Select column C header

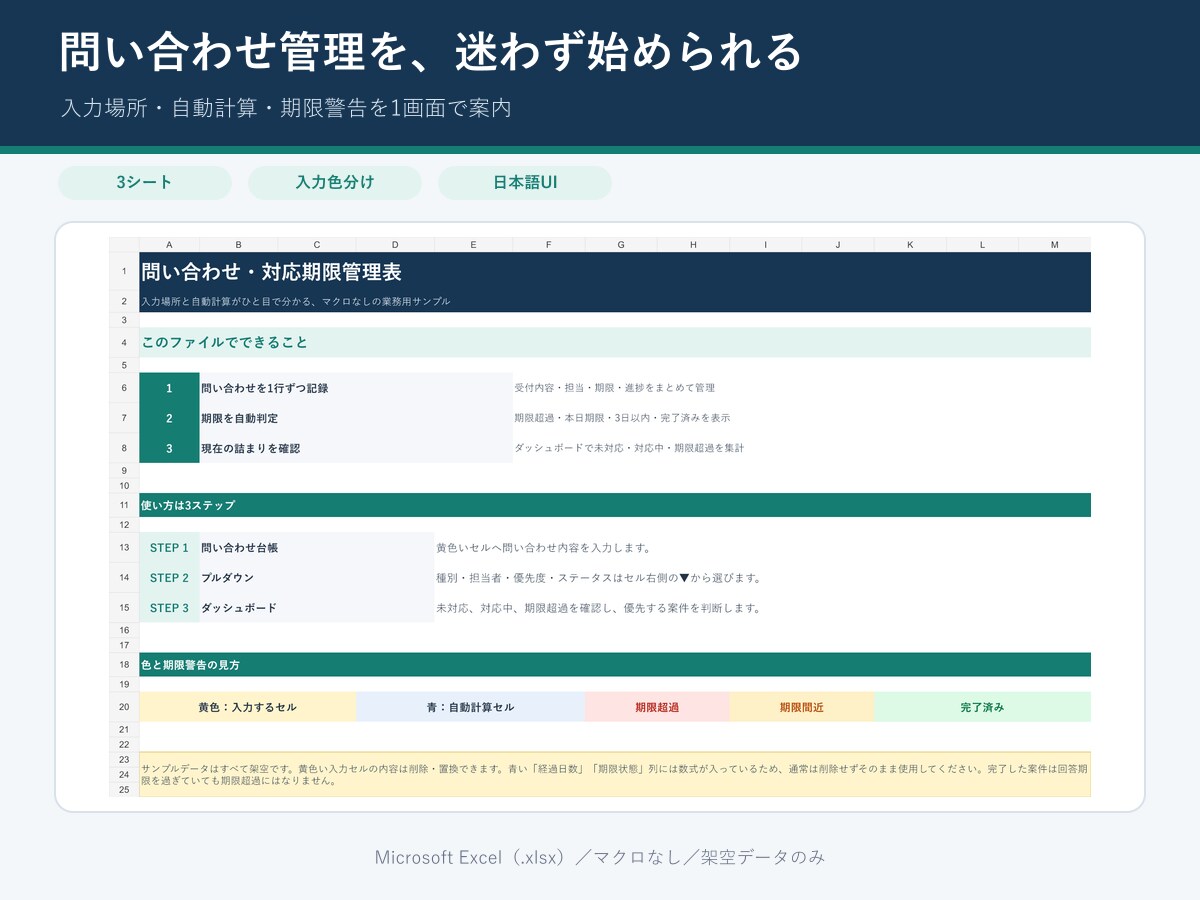tap(317, 245)
